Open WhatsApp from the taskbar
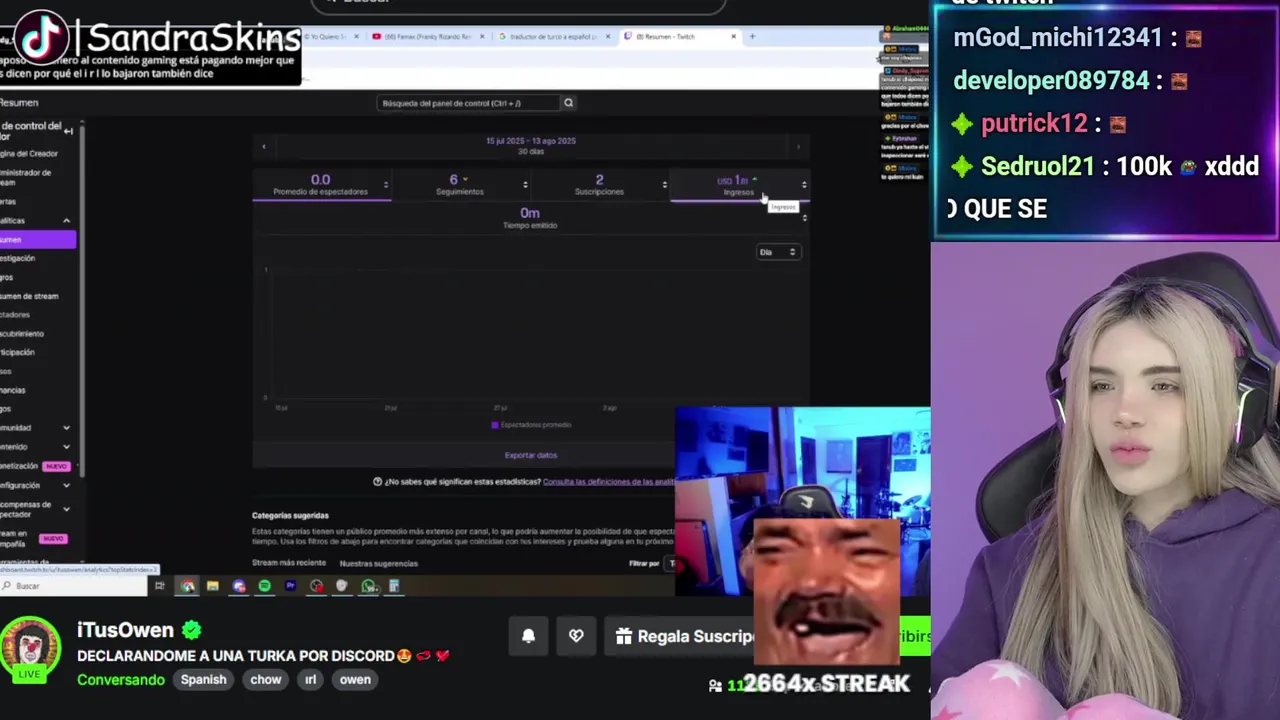Viewport: 1280px width, 720px height. pos(368,586)
